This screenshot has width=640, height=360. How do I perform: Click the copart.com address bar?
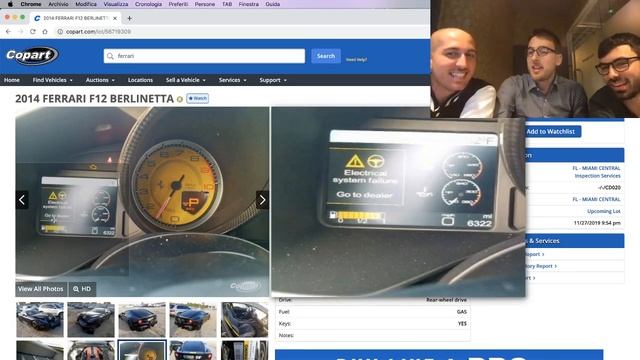[x=241, y=31]
